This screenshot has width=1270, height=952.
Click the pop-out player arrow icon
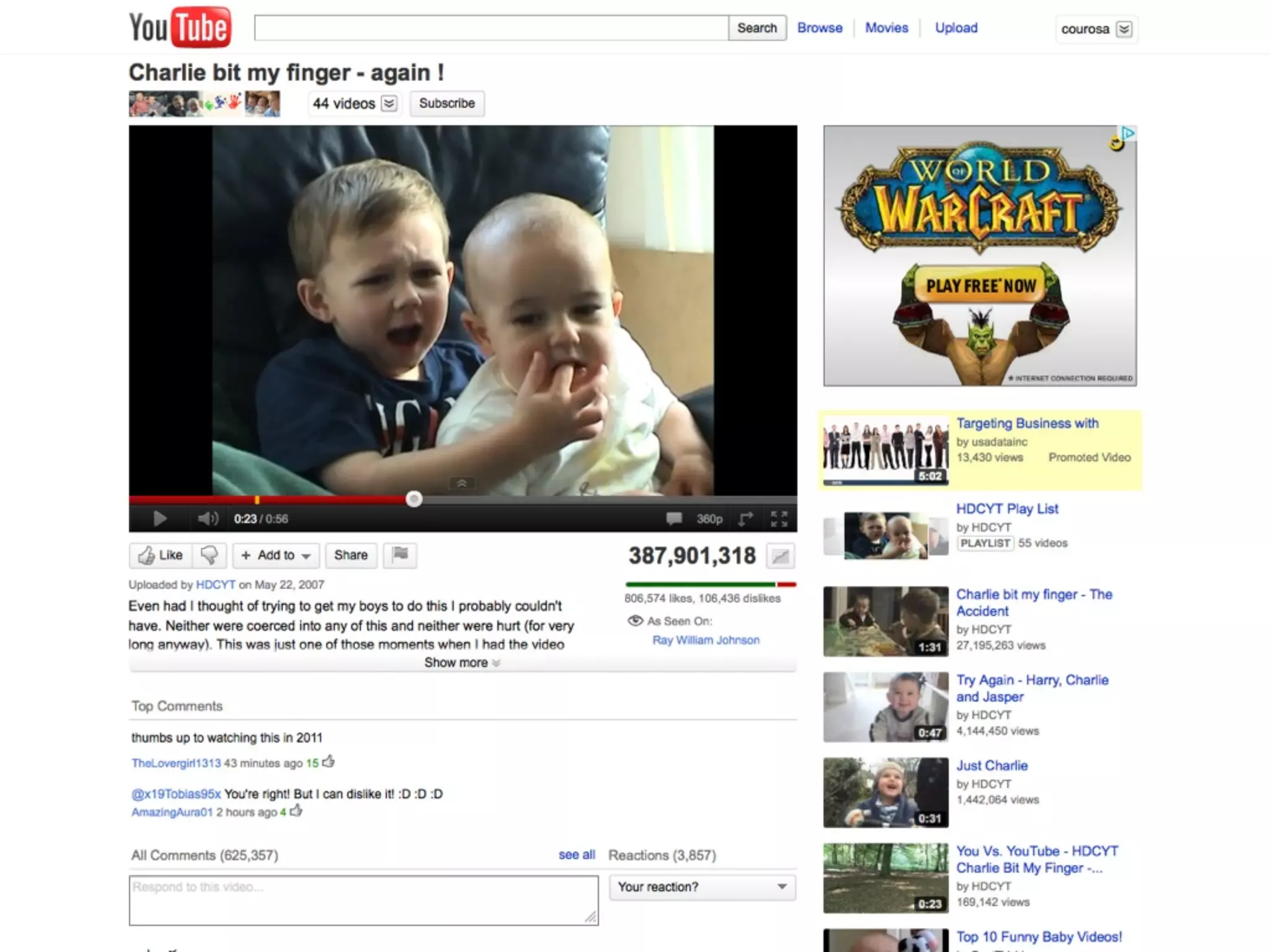(745, 519)
